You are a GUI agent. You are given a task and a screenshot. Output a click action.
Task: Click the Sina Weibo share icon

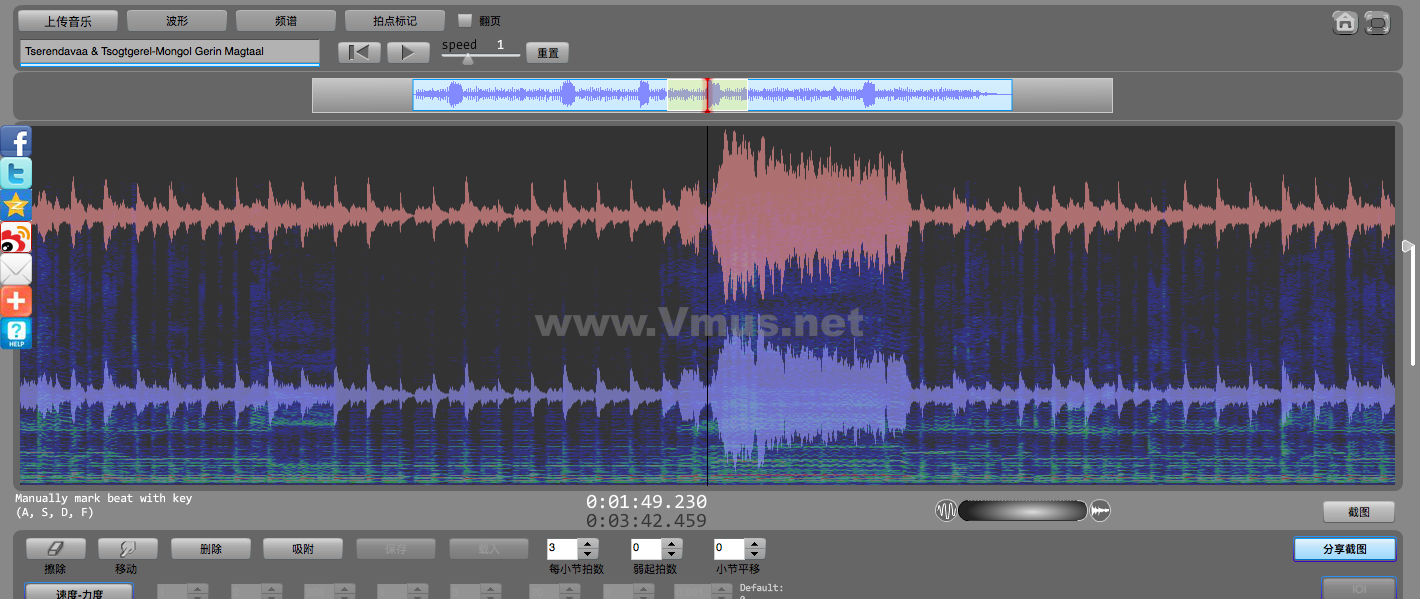pos(16,237)
